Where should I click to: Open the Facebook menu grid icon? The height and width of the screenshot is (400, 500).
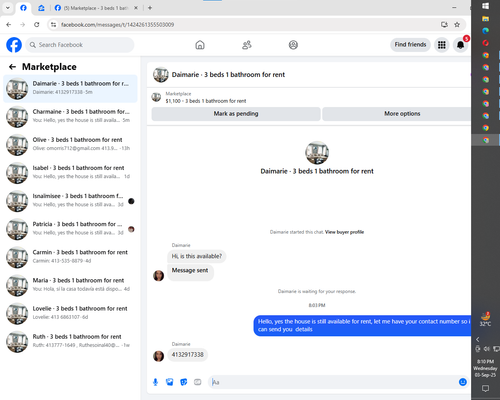coord(442,45)
